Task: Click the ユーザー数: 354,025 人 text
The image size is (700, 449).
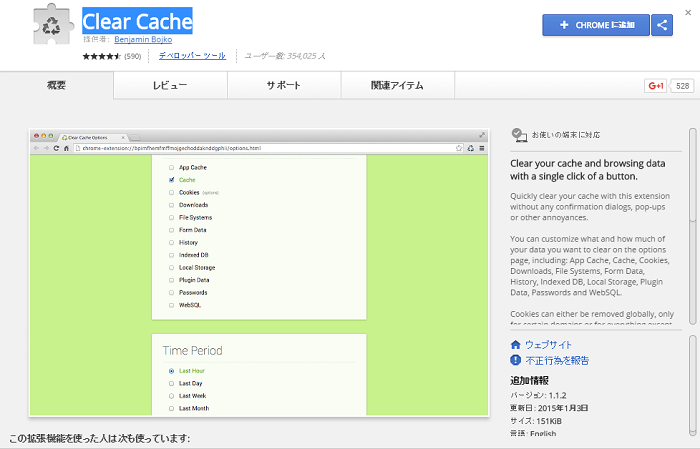Action: [x=285, y=56]
